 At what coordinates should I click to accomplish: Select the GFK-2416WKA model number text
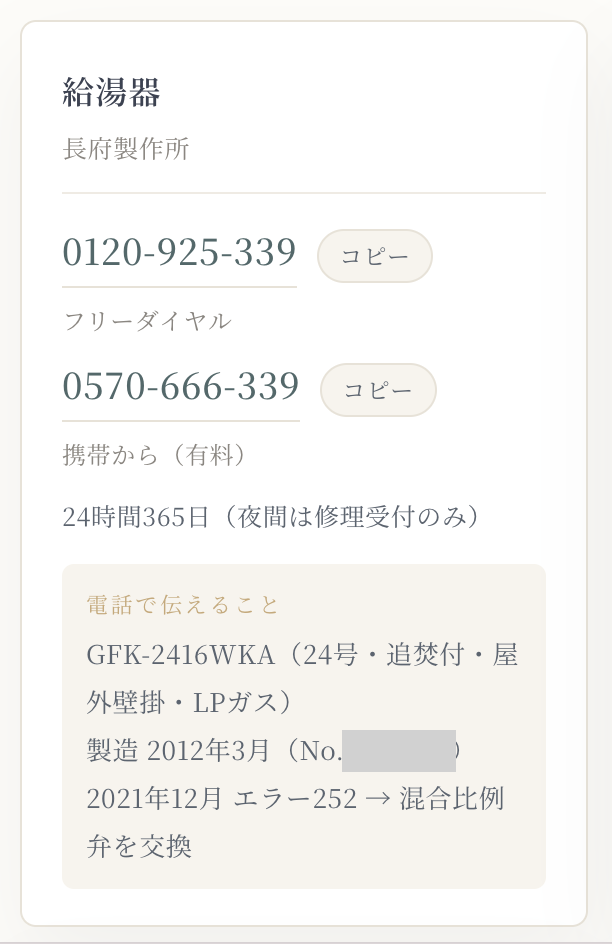click(181, 655)
